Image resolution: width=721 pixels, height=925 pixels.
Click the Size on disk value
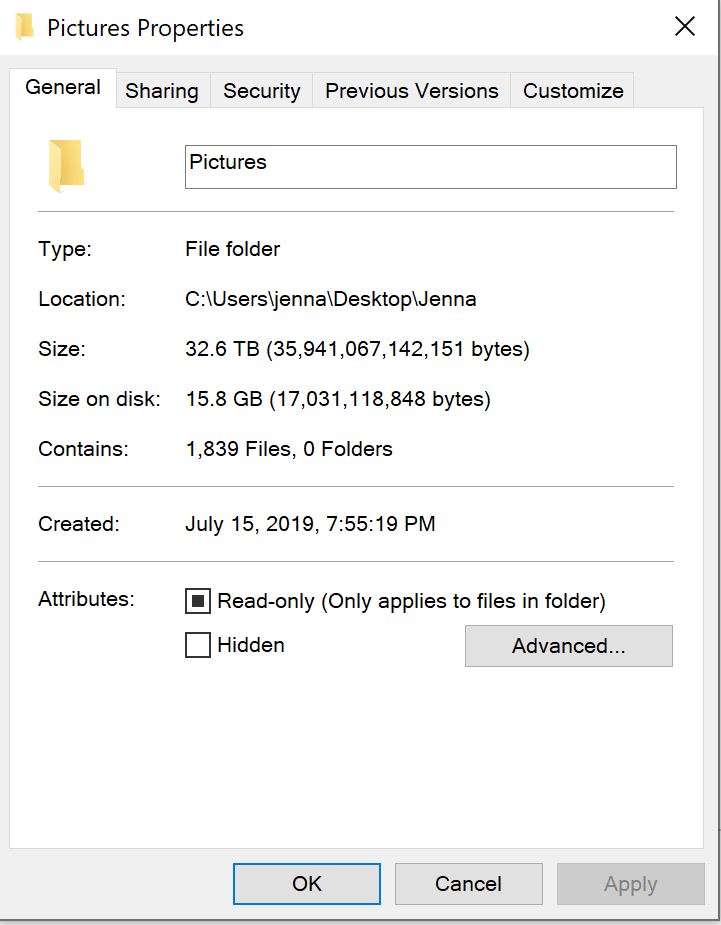pyautogui.click(x=338, y=399)
